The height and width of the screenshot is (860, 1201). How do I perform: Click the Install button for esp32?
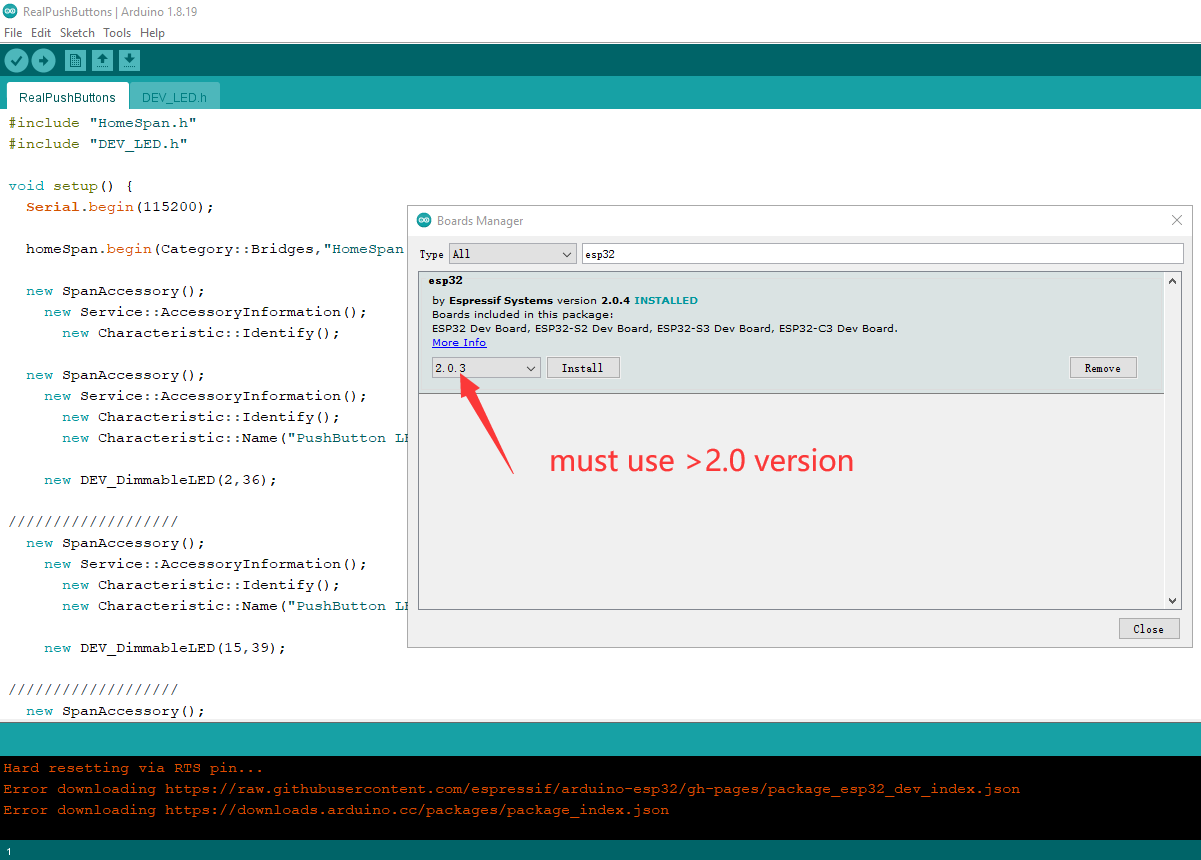click(x=583, y=368)
